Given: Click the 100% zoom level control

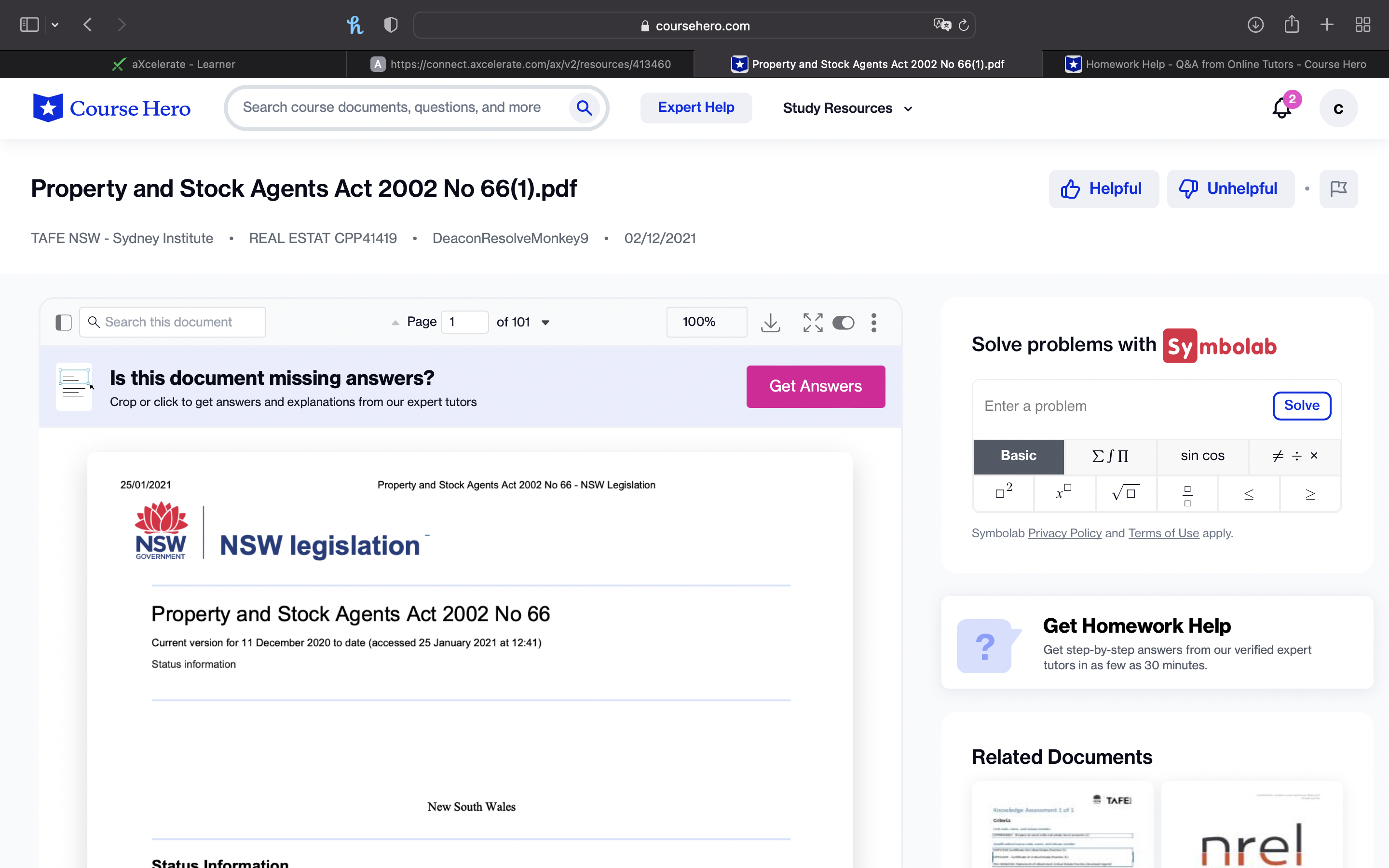Looking at the screenshot, I should click(706, 322).
